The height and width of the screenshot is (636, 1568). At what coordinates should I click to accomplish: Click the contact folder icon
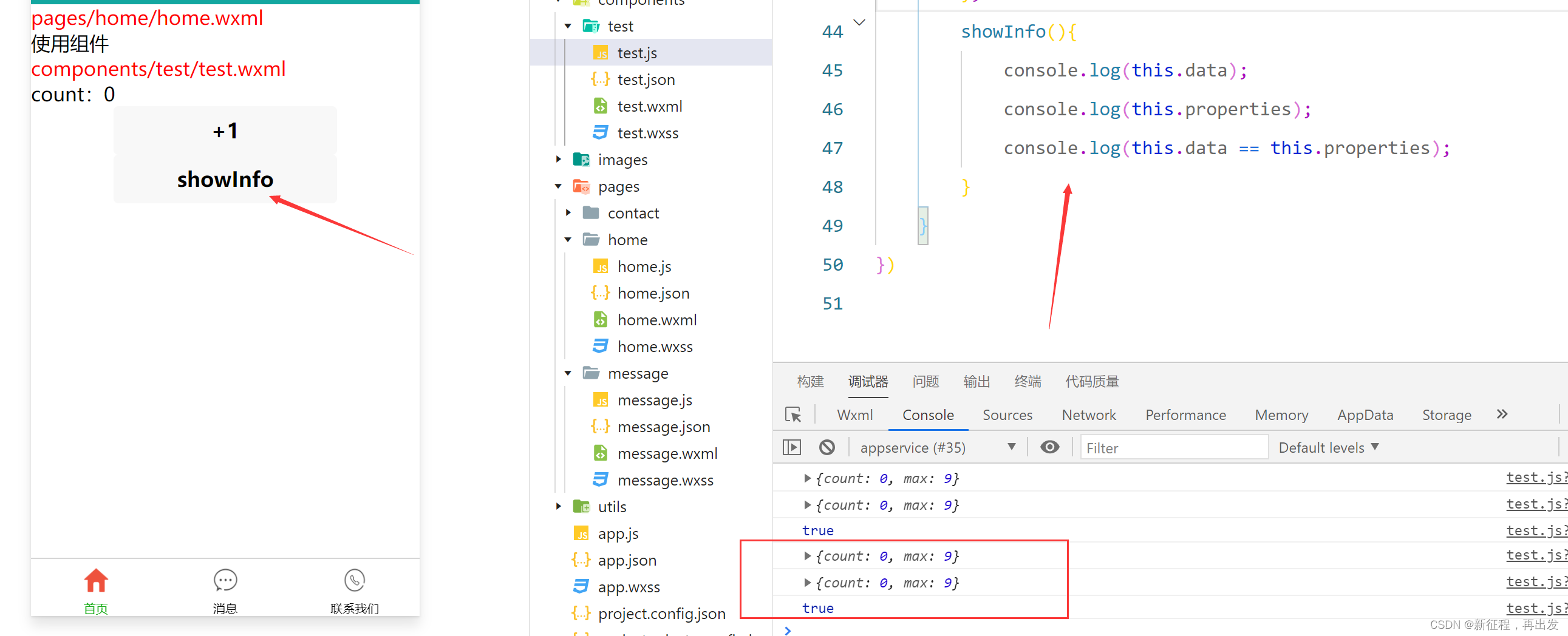click(x=591, y=213)
